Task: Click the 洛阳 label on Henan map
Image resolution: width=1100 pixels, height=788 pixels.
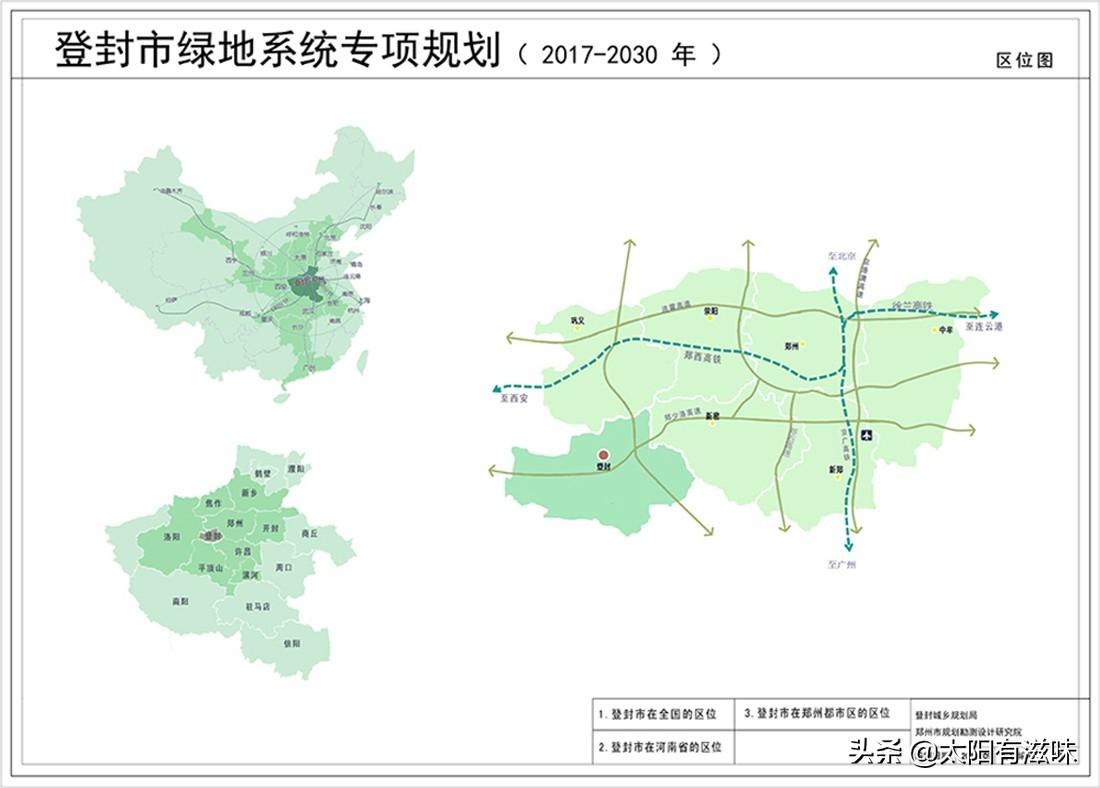Action: pyautogui.click(x=172, y=537)
